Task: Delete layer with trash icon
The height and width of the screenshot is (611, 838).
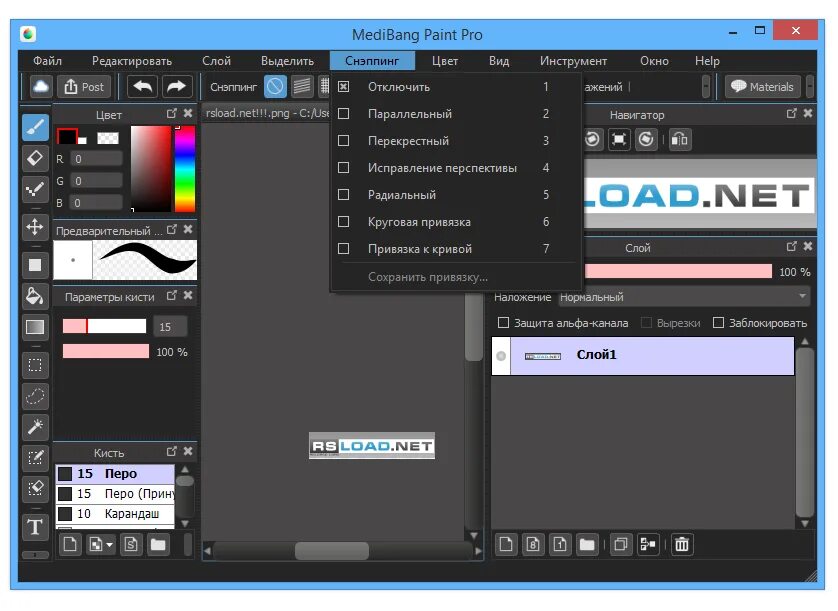Action: click(x=682, y=545)
